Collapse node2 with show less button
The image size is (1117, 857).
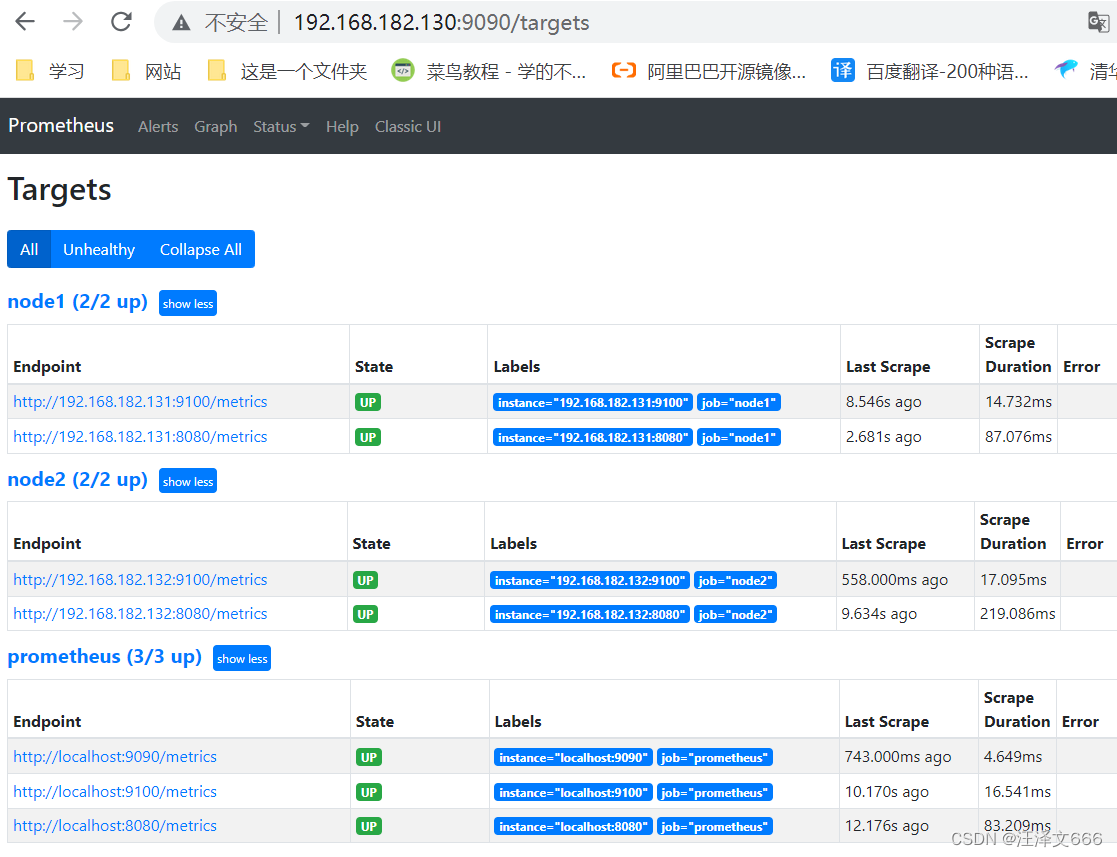(188, 482)
